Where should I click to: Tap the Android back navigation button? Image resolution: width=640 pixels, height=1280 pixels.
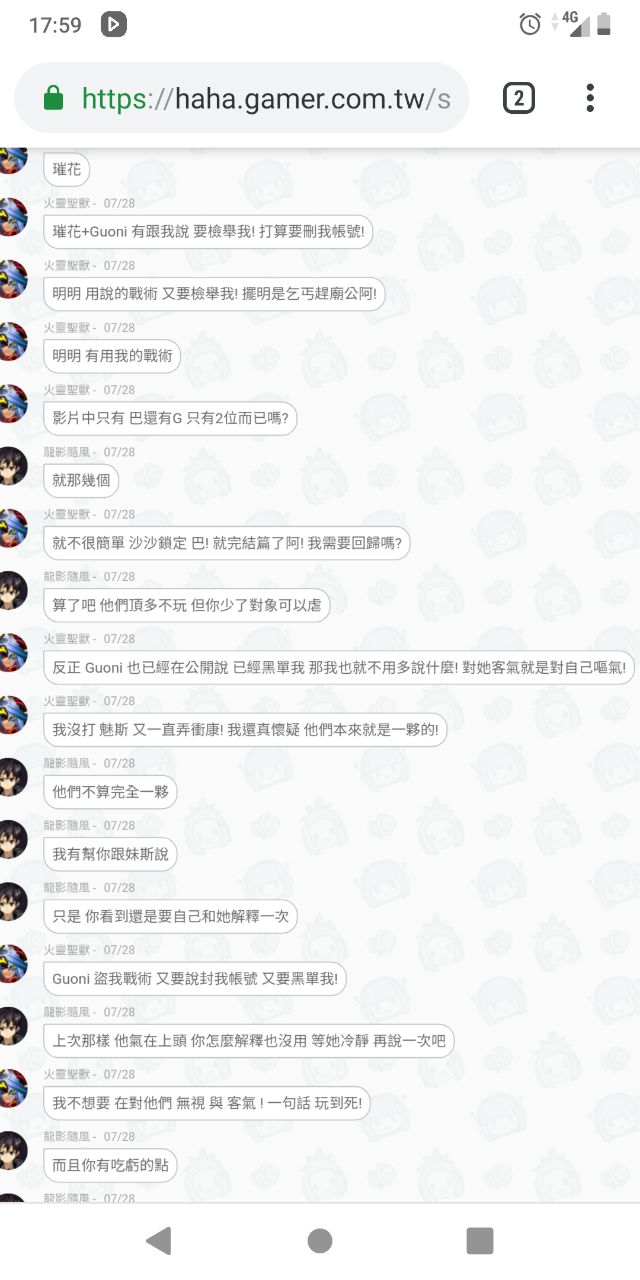click(159, 1240)
